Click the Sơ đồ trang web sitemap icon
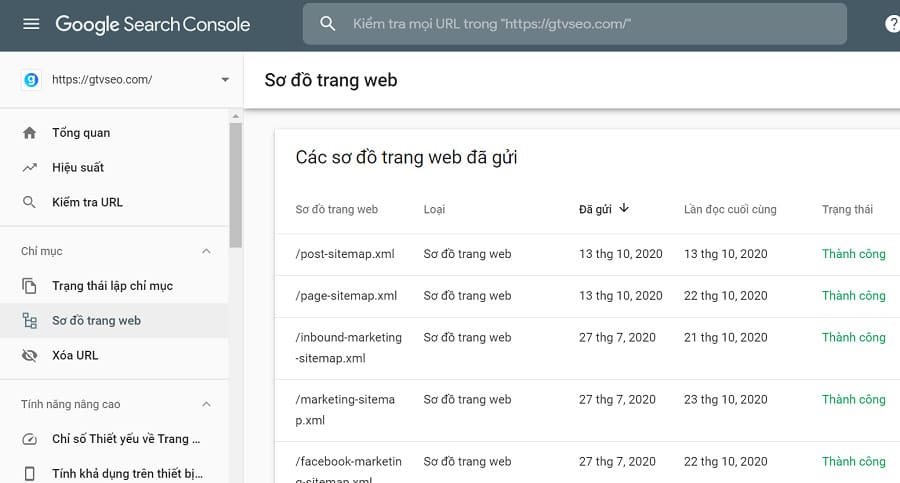This screenshot has width=900, height=483. 29,320
